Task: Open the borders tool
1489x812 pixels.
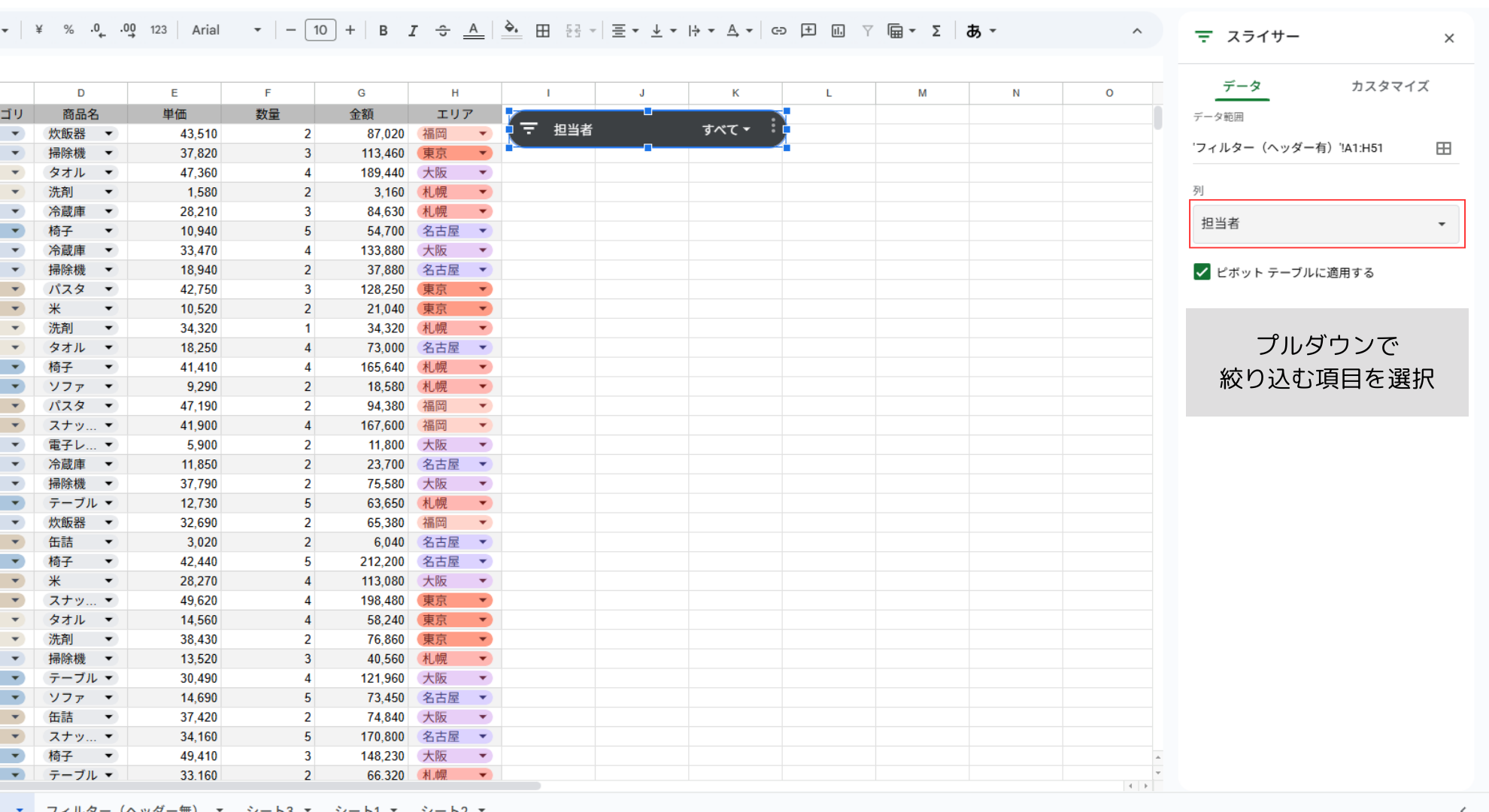Action: tap(543, 31)
